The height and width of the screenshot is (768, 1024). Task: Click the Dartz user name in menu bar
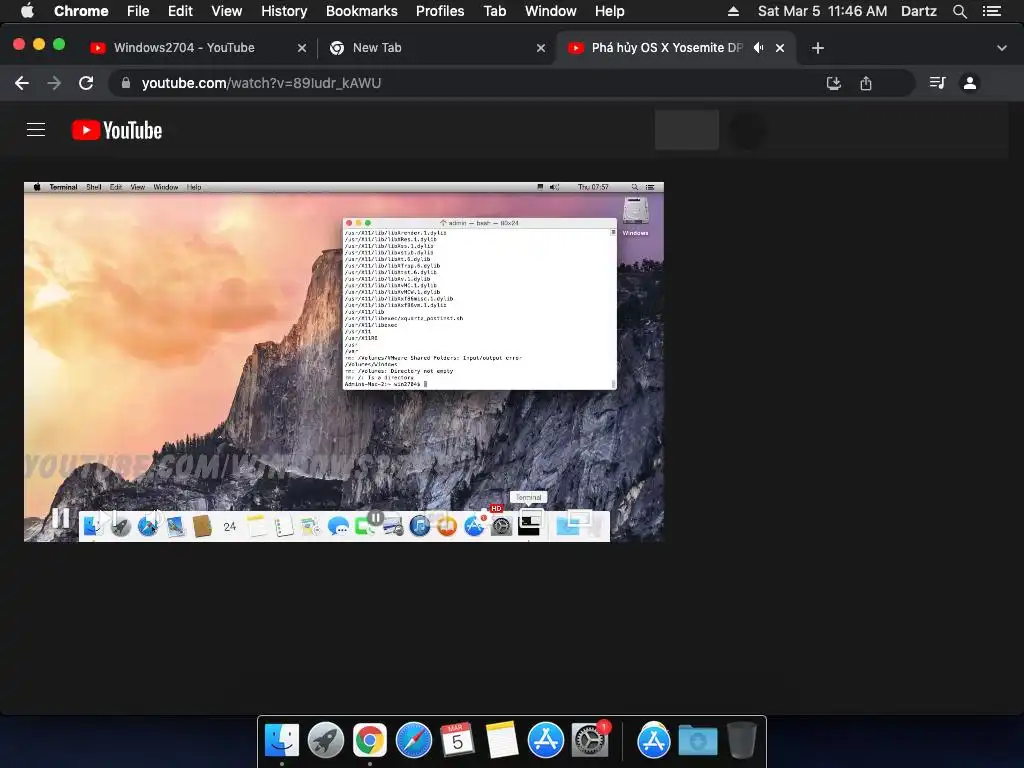919,11
